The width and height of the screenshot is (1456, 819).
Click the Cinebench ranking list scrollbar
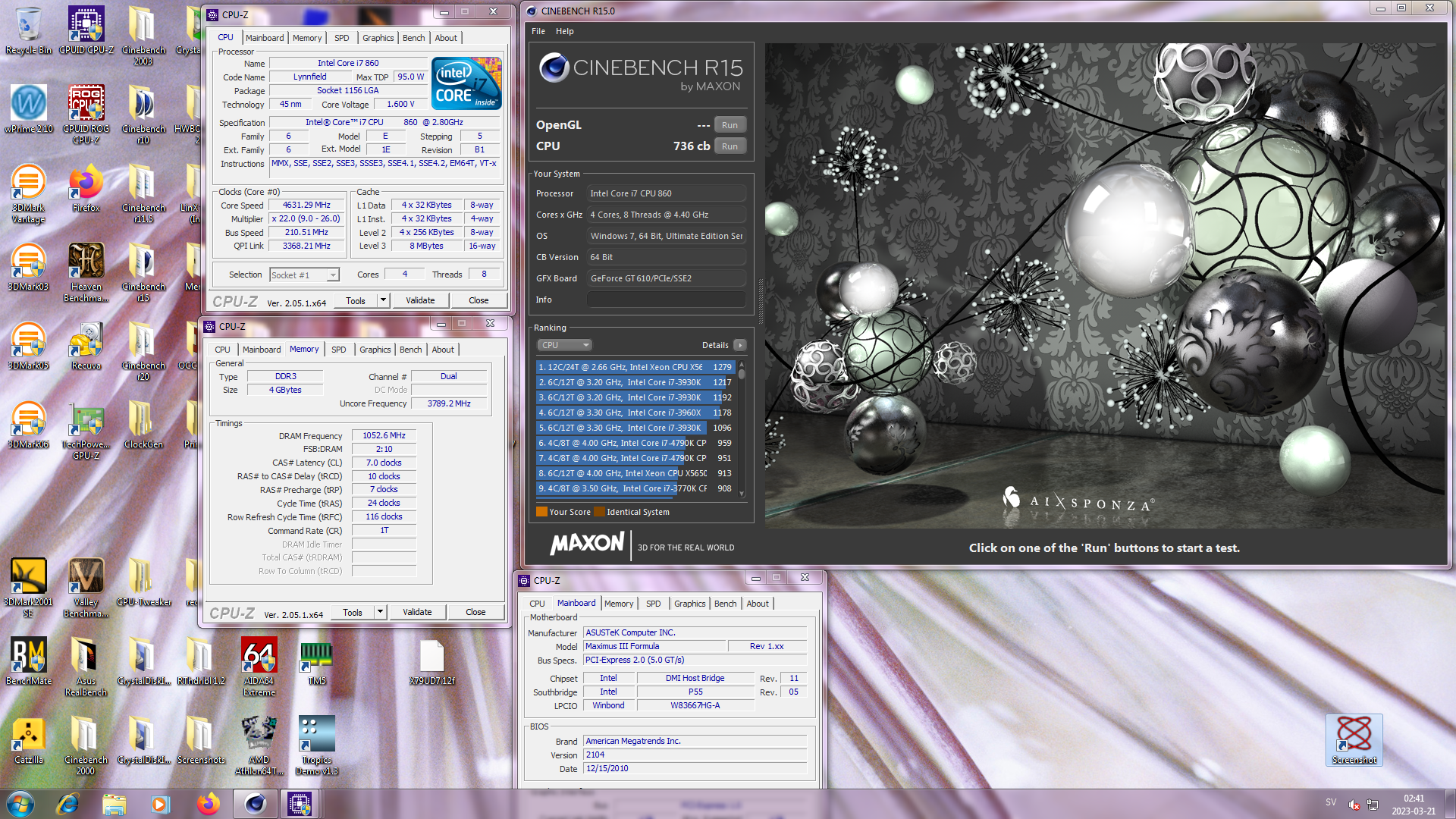click(742, 428)
